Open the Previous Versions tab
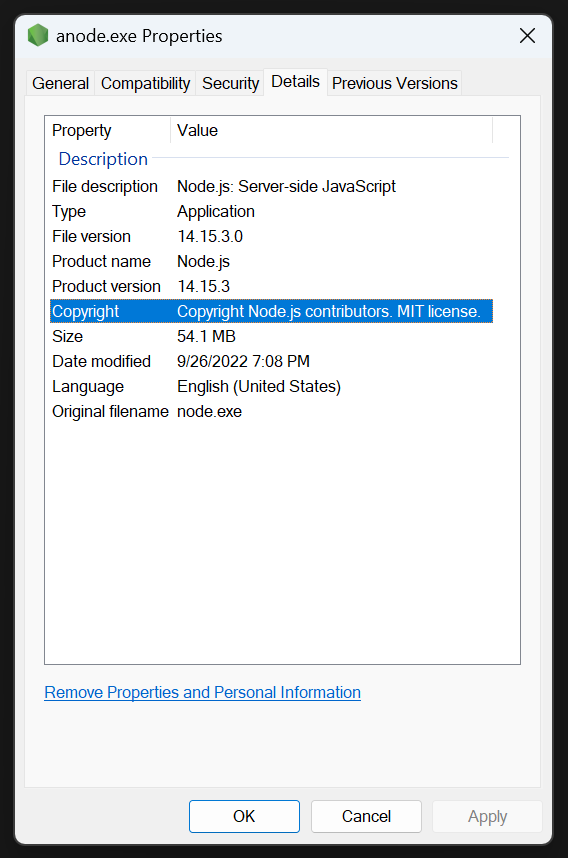Image resolution: width=568 pixels, height=858 pixels. (x=395, y=83)
